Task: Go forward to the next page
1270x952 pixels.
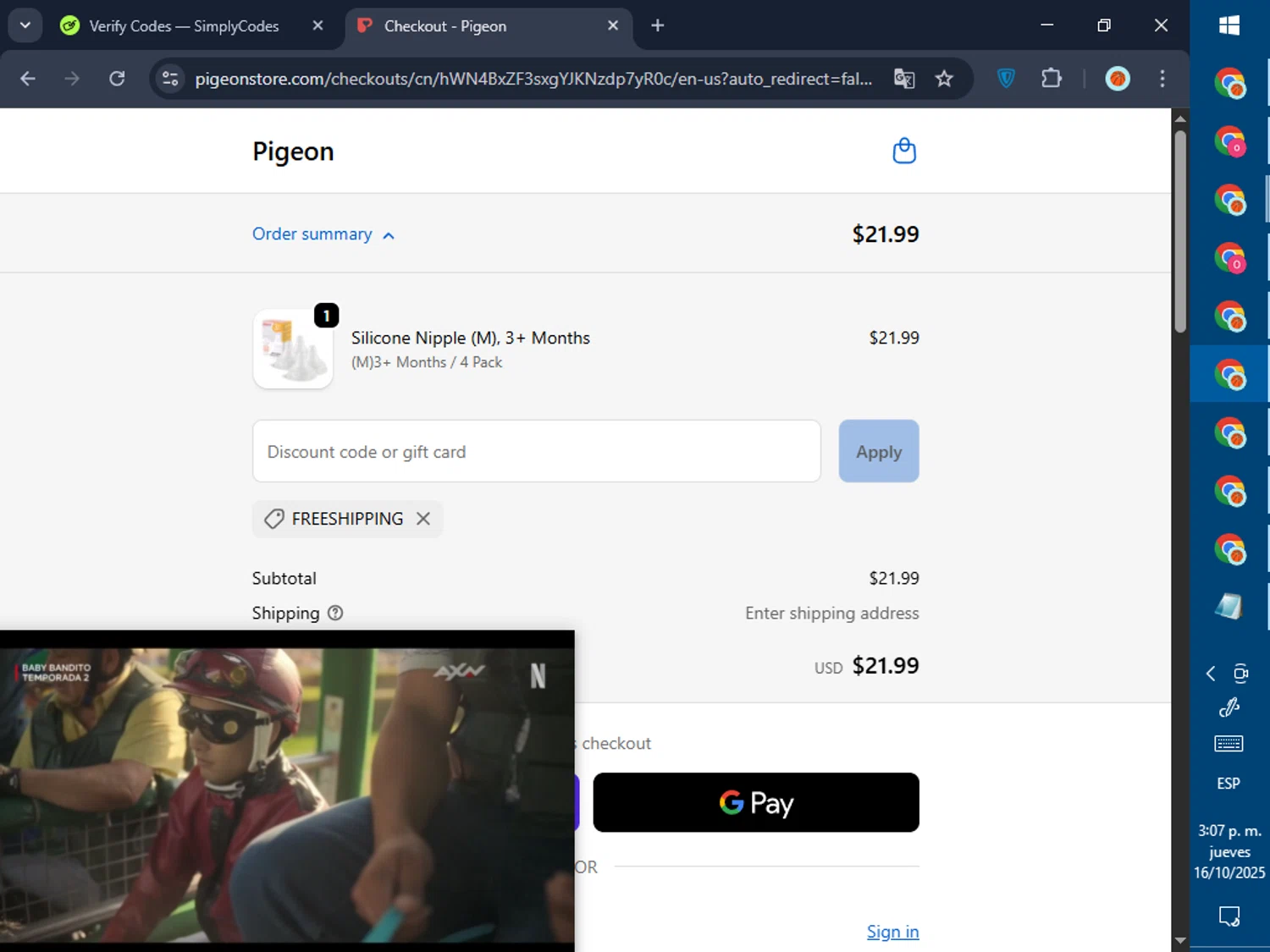Action: click(x=72, y=79)
